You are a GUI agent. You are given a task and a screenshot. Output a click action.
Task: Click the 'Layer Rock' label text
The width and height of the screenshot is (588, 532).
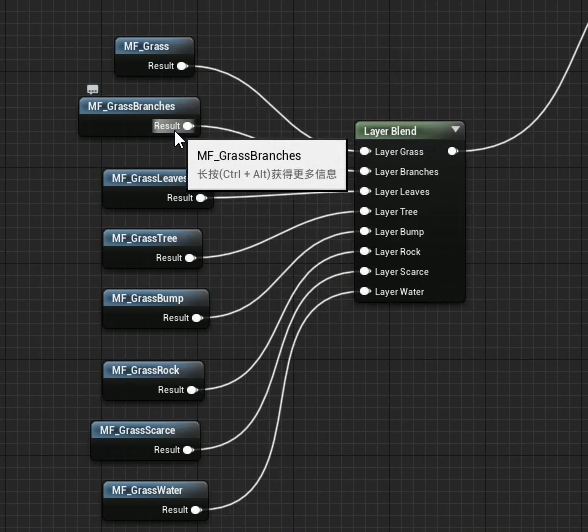pyautogui.click(x=398, y=252)
